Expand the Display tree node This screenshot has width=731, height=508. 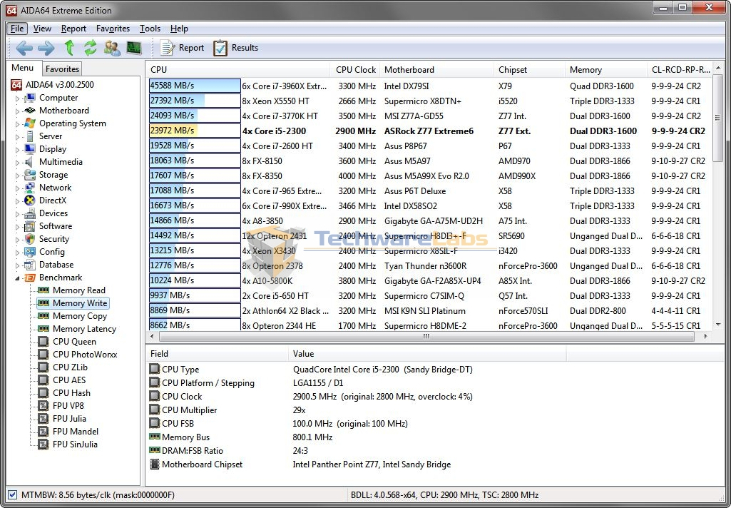pos(17,150)
